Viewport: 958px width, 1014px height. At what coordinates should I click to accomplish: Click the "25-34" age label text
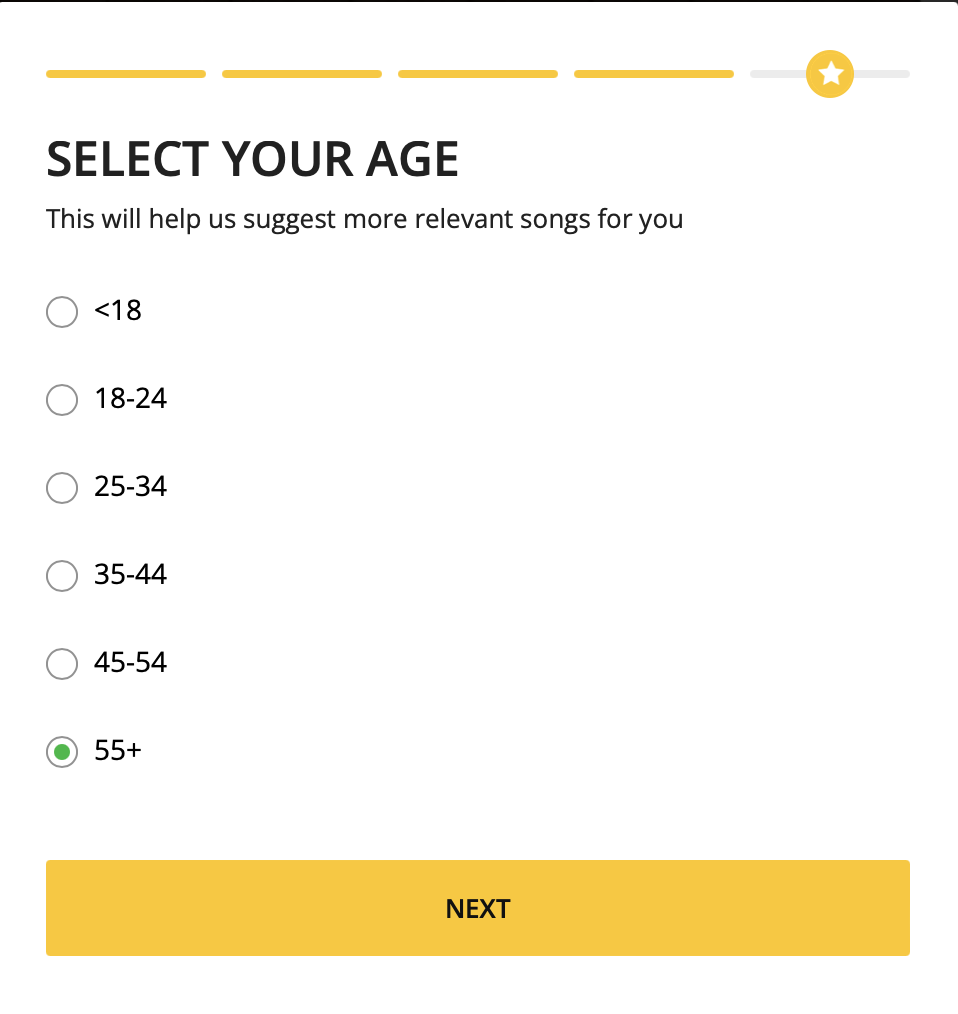pyautogui.click(x=131, y=487)
